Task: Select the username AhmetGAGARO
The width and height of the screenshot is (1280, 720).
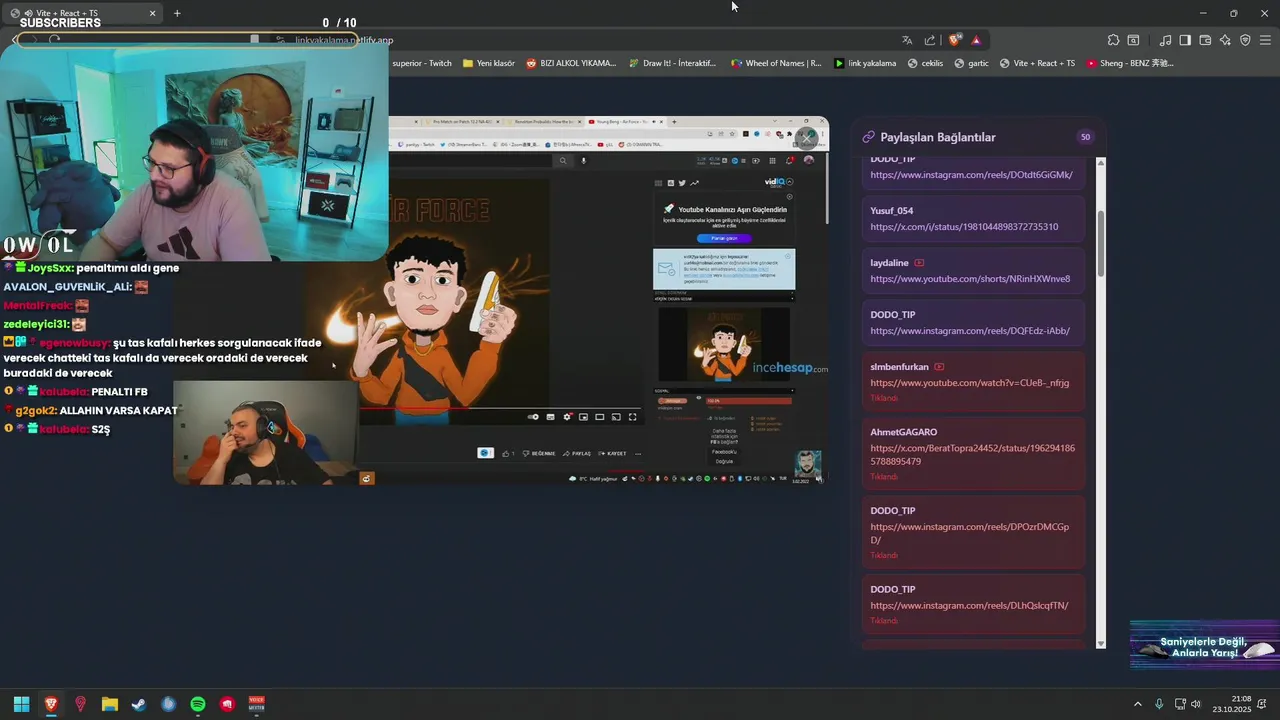Action: tap(904, 433)
